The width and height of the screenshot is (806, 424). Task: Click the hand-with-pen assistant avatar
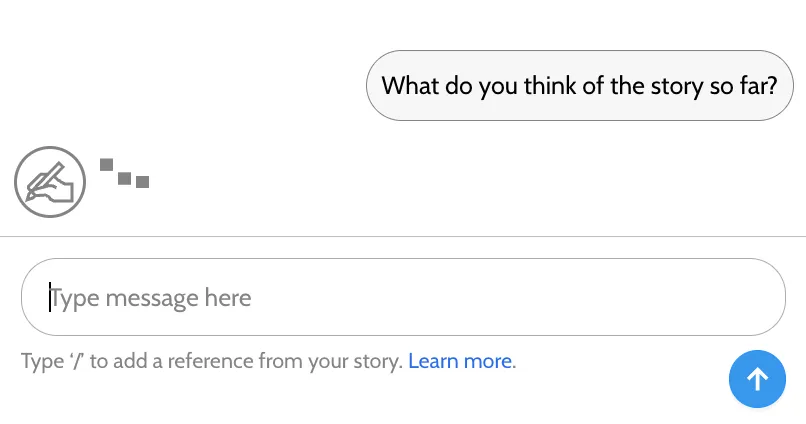50,182
